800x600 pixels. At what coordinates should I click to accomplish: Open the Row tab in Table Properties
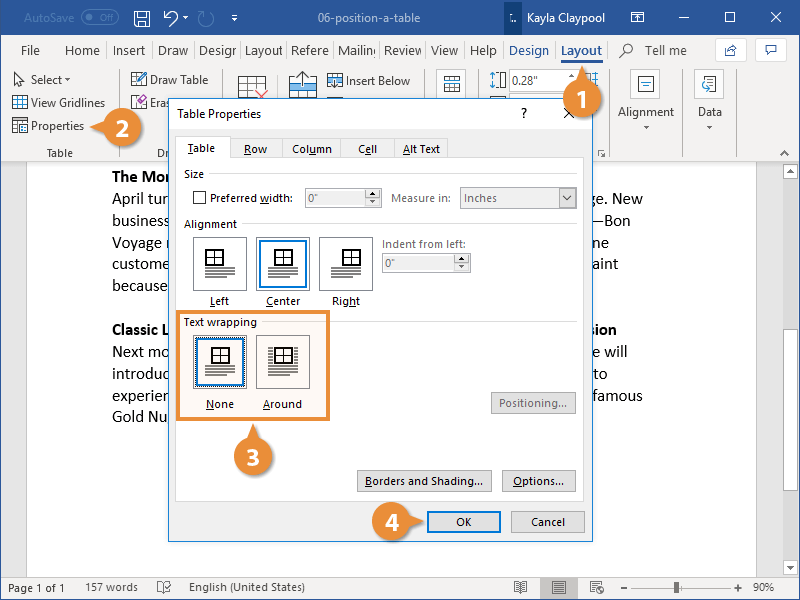[255, 147]
